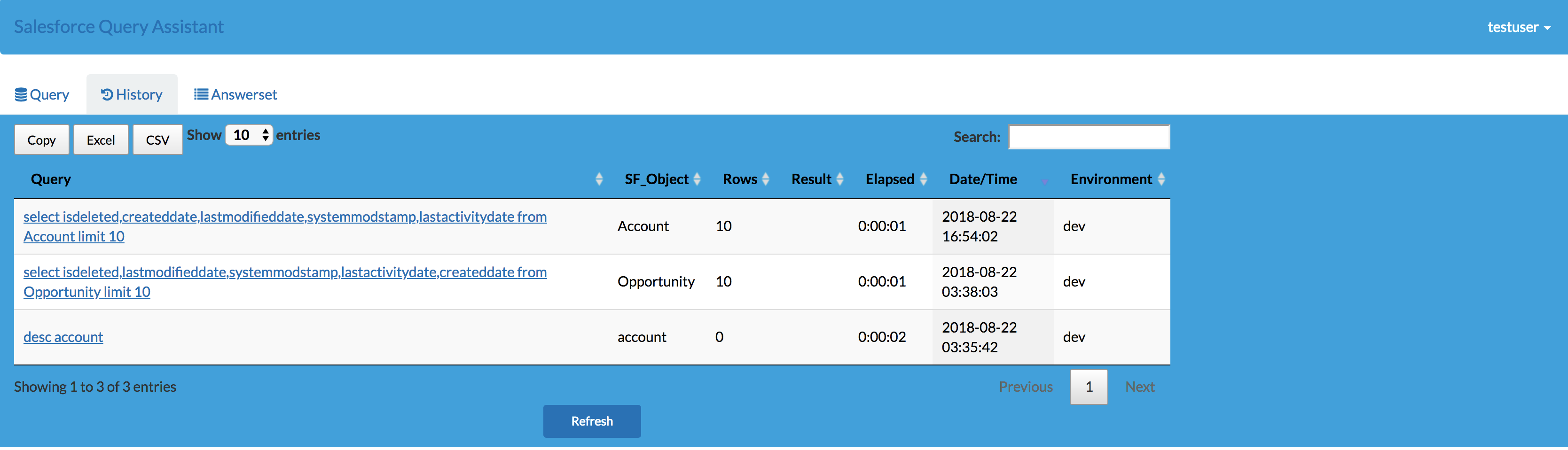The height and width of the screenshot is (450, 1568).
Task: Sort table by Result column arrows
Action: point(840,179)
